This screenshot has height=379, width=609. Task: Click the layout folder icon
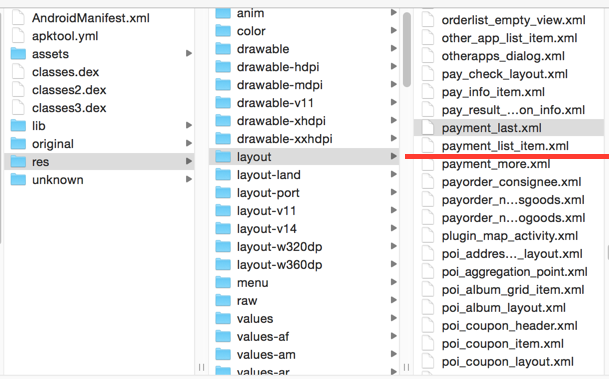click(x=223, y=156)
